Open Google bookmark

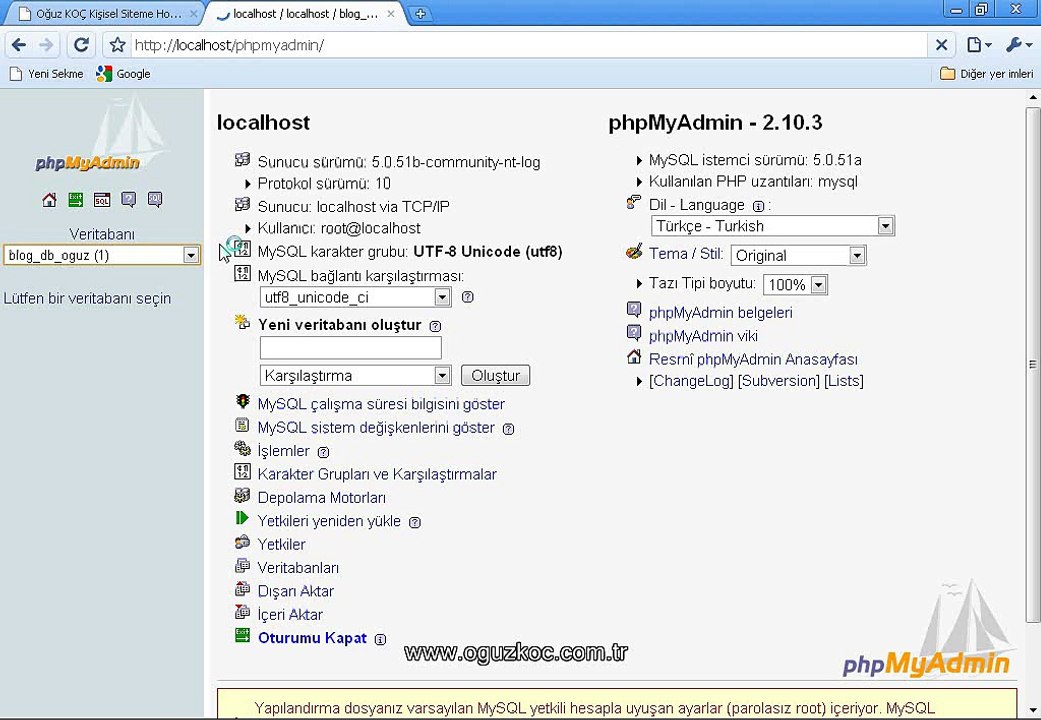[x=123, y=74]
